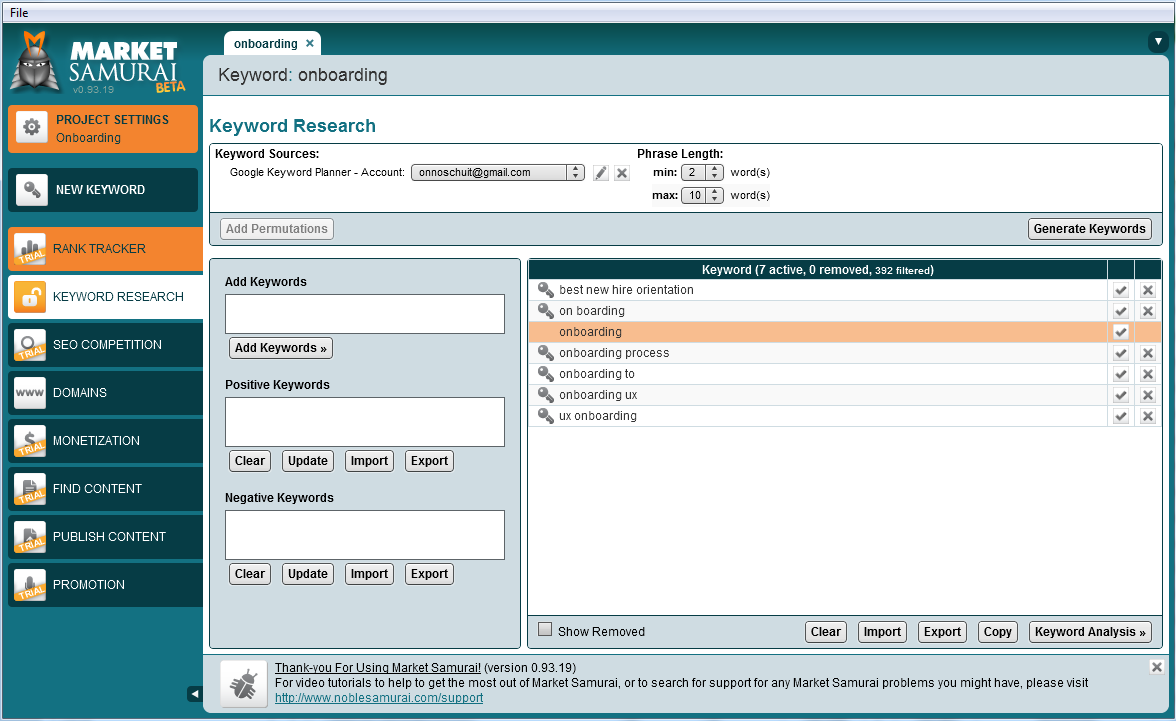Click Add Keywords » button
The height and width of the screenshot is (721, 1176).
coord(280,348)
